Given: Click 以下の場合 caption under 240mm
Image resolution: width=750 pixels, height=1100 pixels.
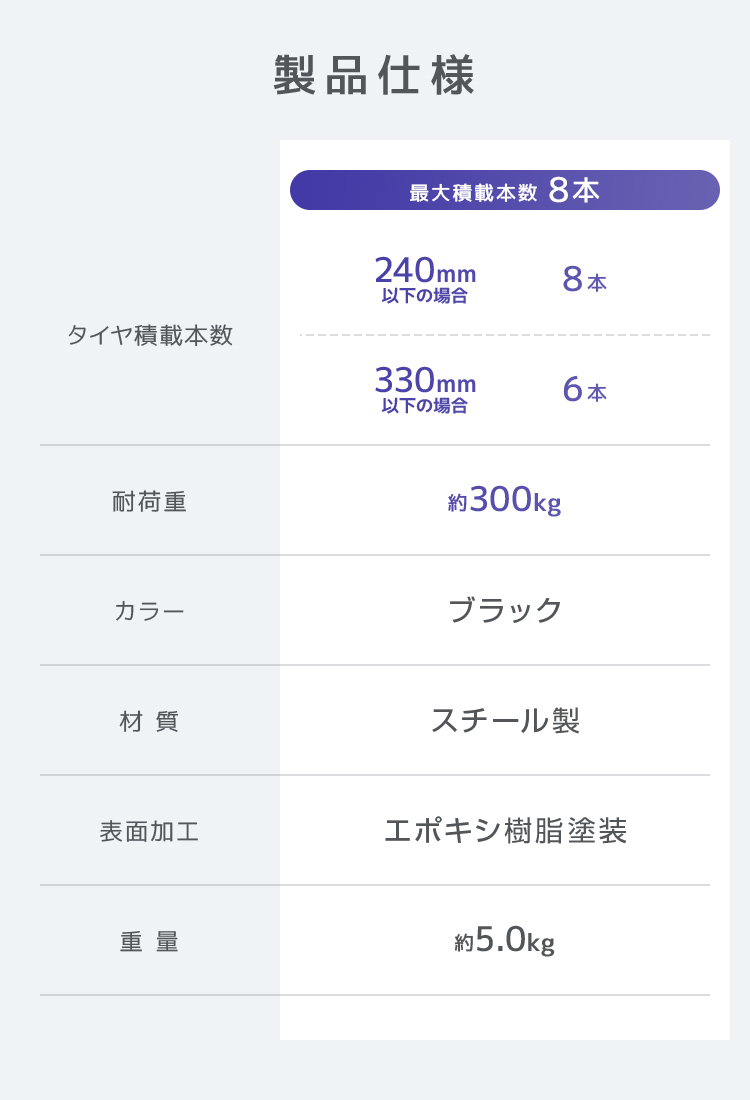Looking at the screenshot, I should [425, 296].
